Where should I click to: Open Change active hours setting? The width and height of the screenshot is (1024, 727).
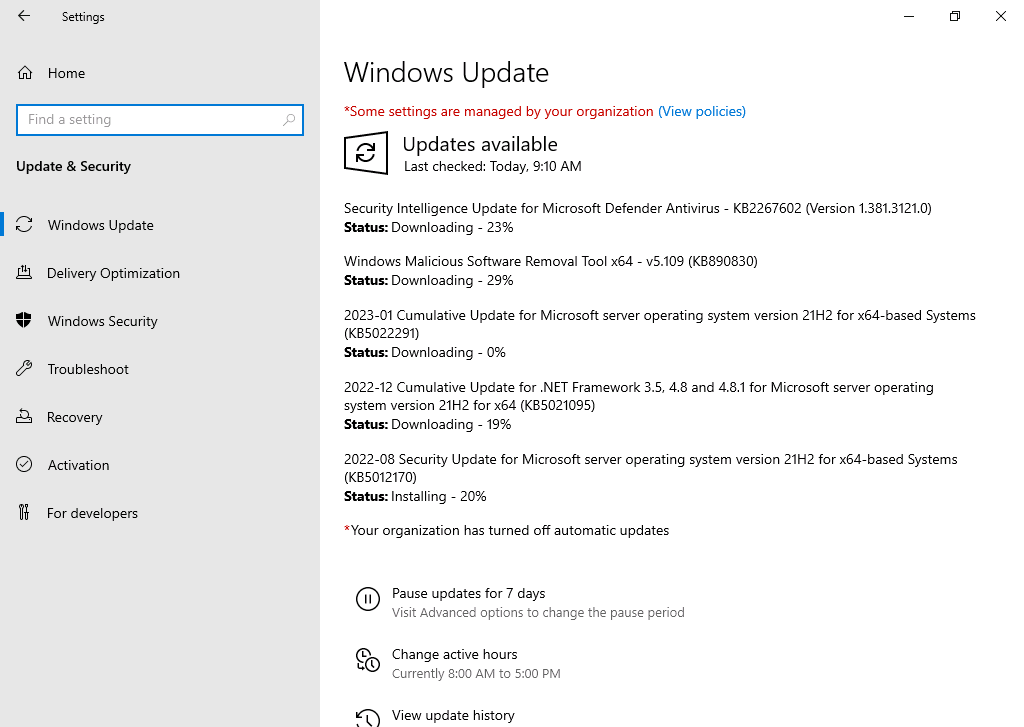coord(455,654)
